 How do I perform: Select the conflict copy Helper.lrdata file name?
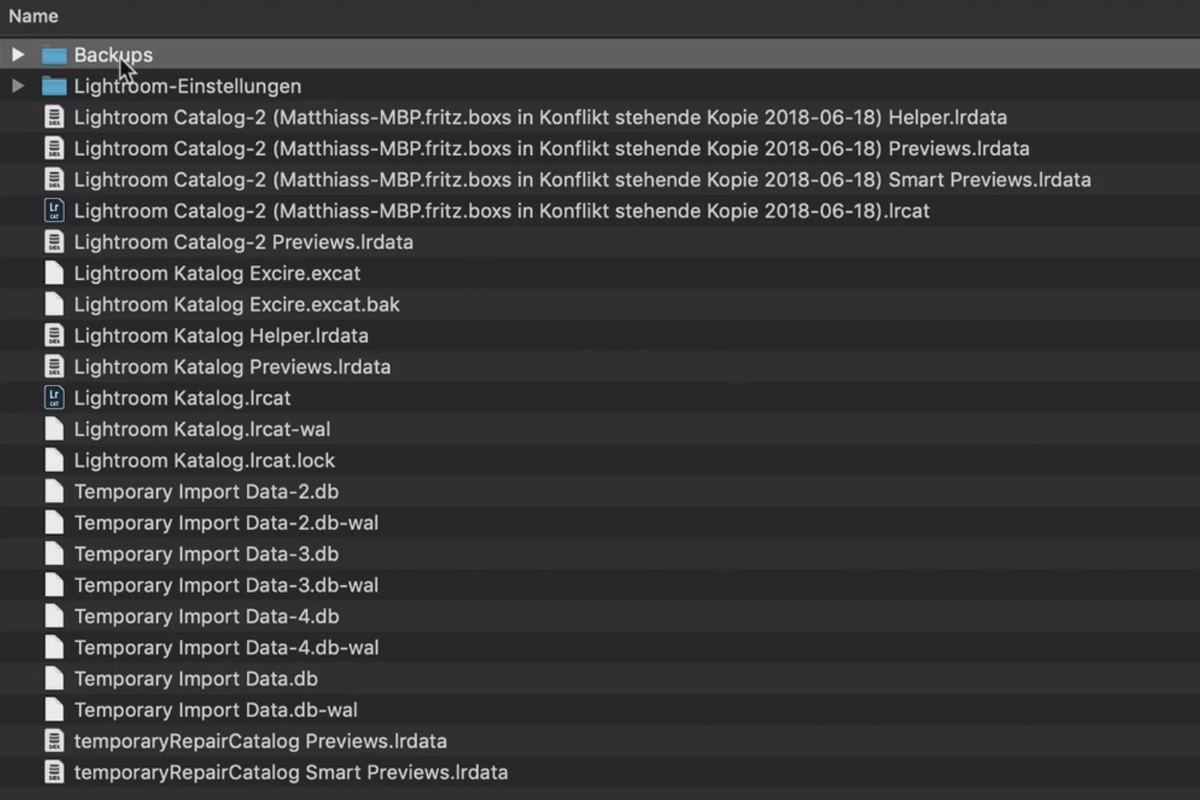click(540, 117)
